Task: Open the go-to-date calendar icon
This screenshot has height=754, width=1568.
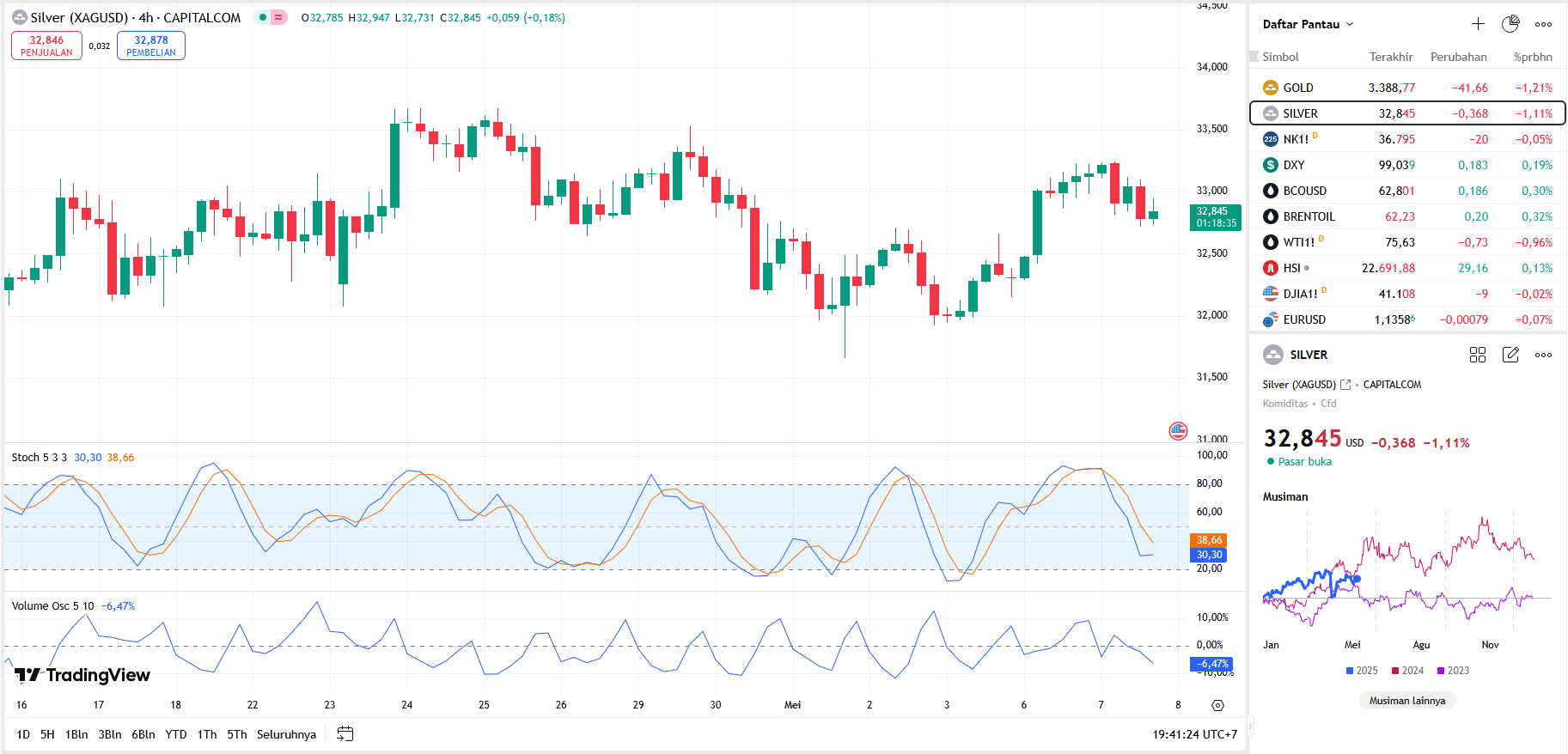Action: point(345,734)
